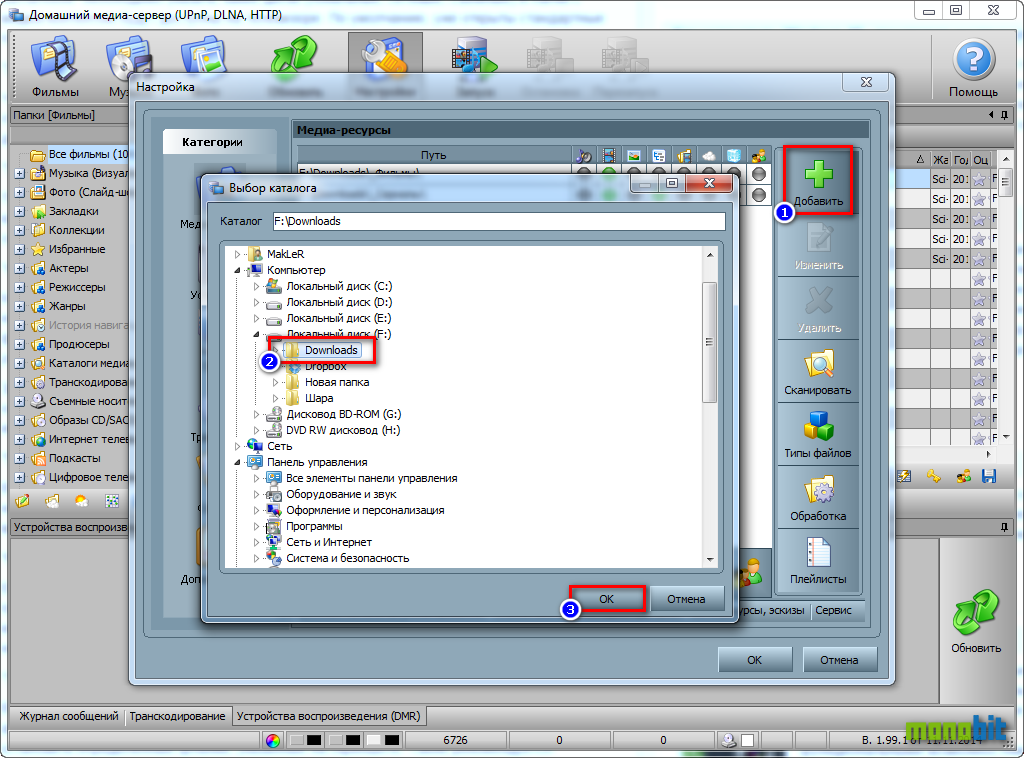
Task: Click the rating star in the highlighted movie row
Action: coord(978,179)
